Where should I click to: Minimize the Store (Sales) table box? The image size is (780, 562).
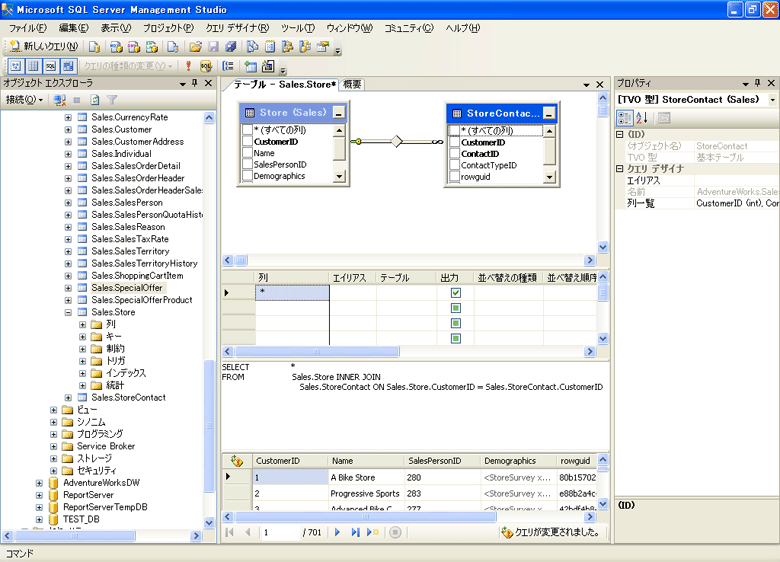[x=339, y=113]
